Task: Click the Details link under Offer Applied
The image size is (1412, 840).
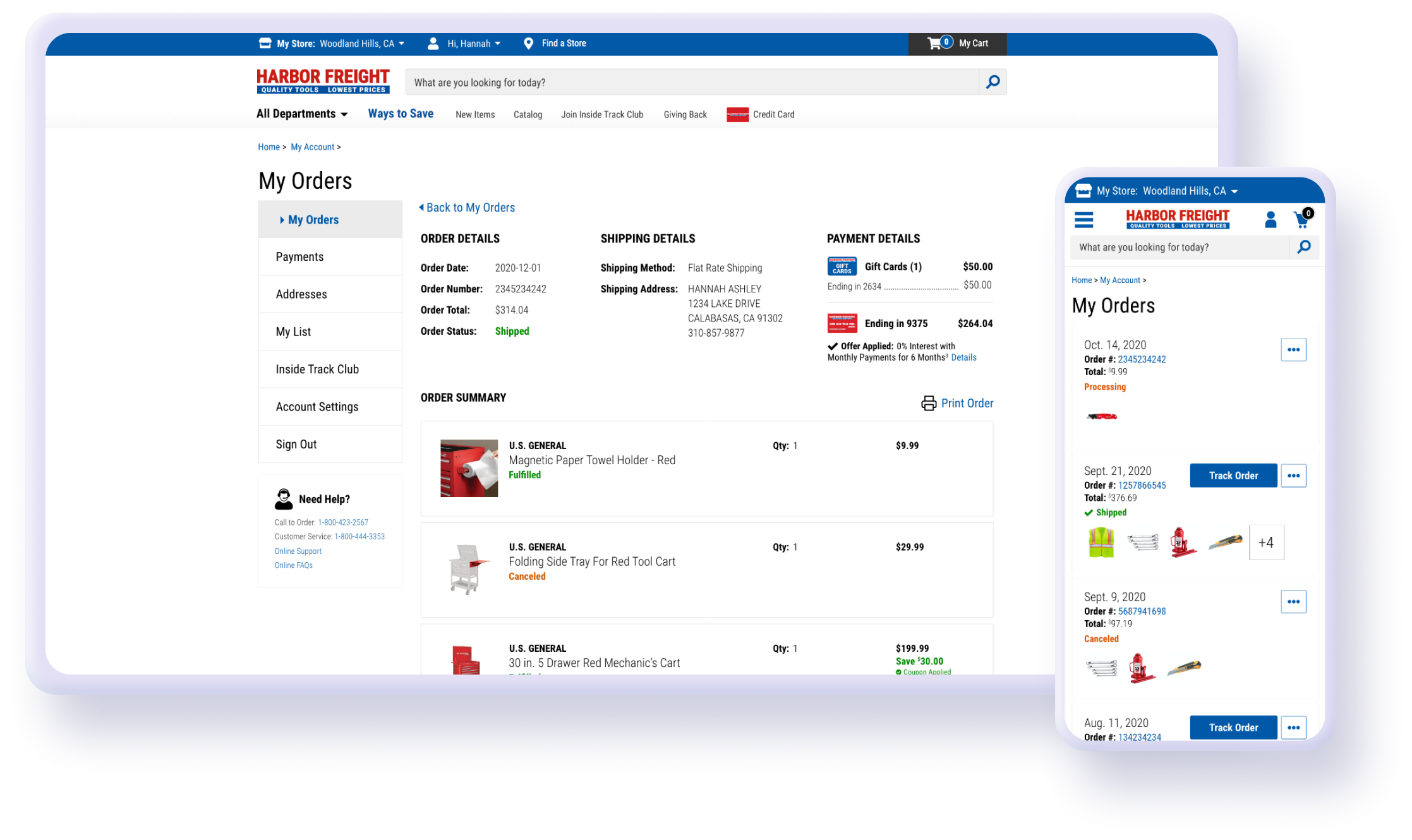Action: 964,357
